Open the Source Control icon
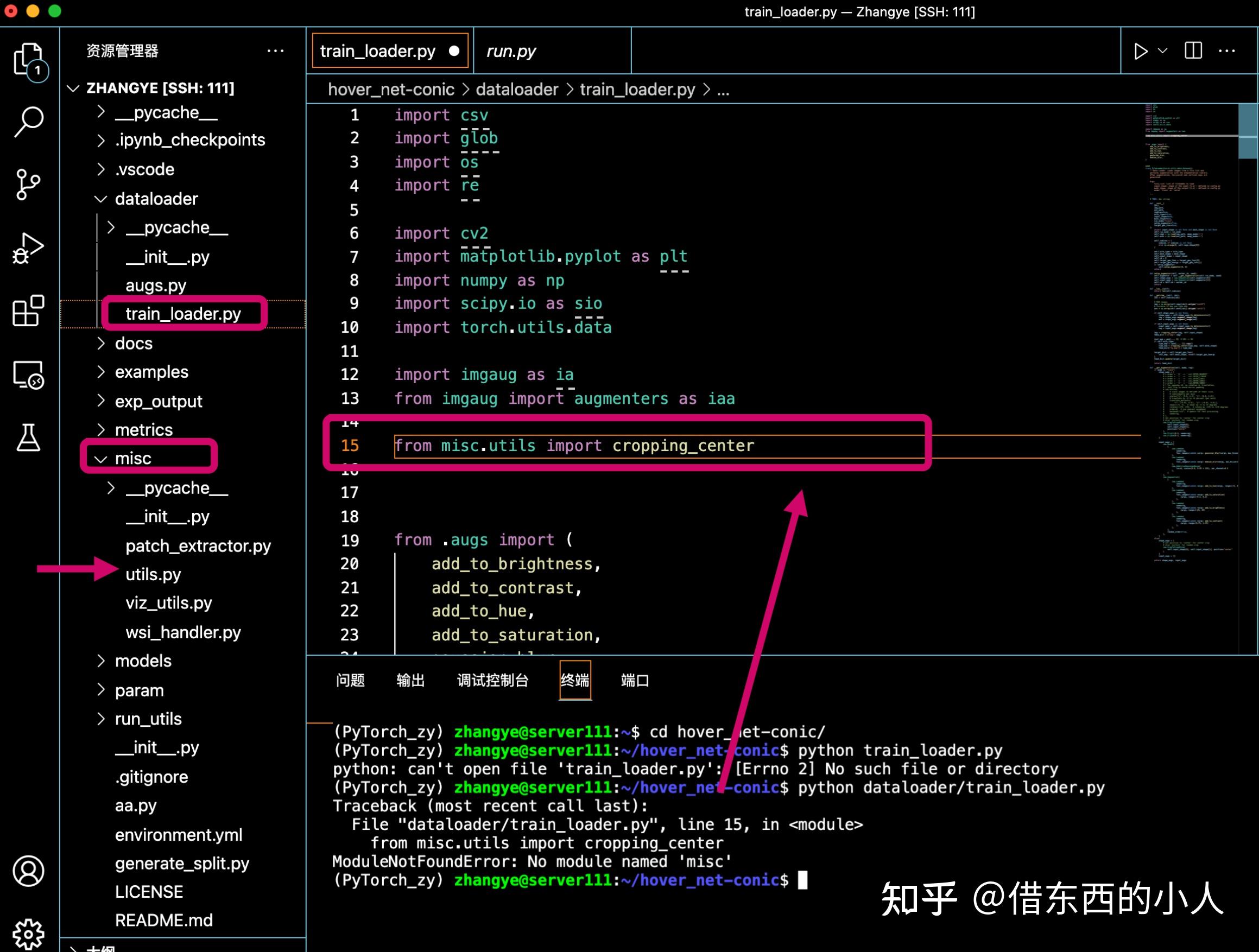Viewport: 1259px width, 952px height. [x=27, y=183]
